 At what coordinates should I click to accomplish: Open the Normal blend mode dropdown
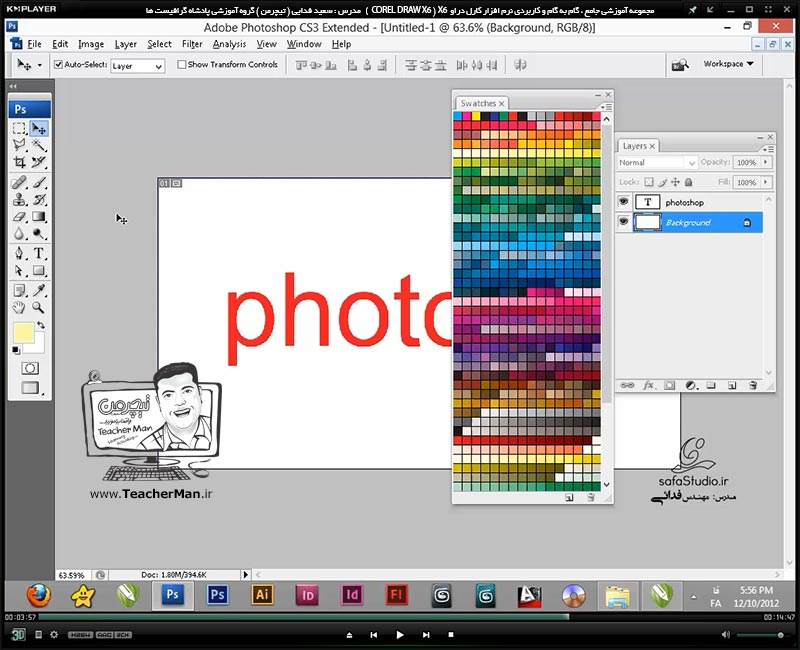(x=657, y=162)
